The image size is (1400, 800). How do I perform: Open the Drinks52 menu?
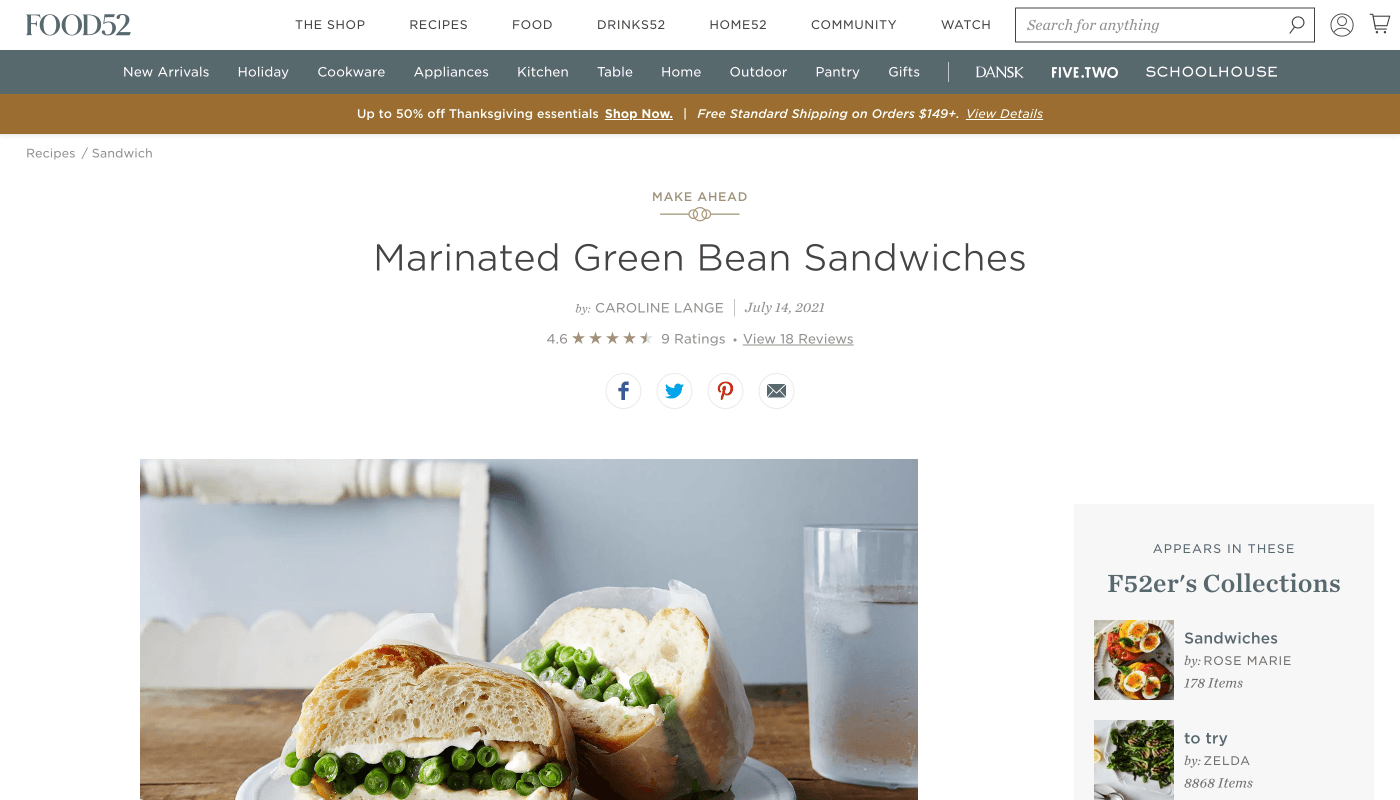[x=631, y=25]
